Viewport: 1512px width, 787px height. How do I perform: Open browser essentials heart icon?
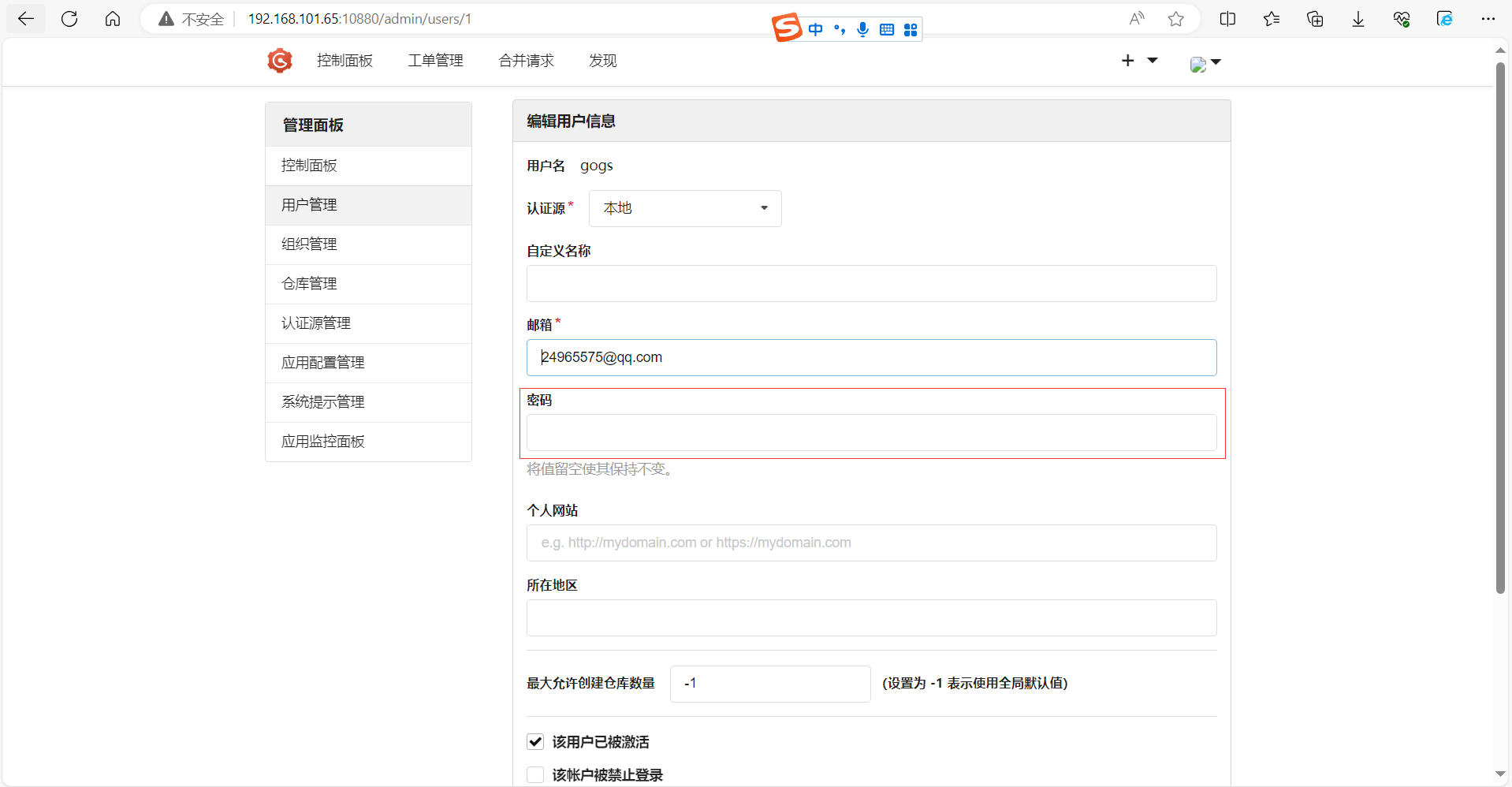pos(1402,19)
